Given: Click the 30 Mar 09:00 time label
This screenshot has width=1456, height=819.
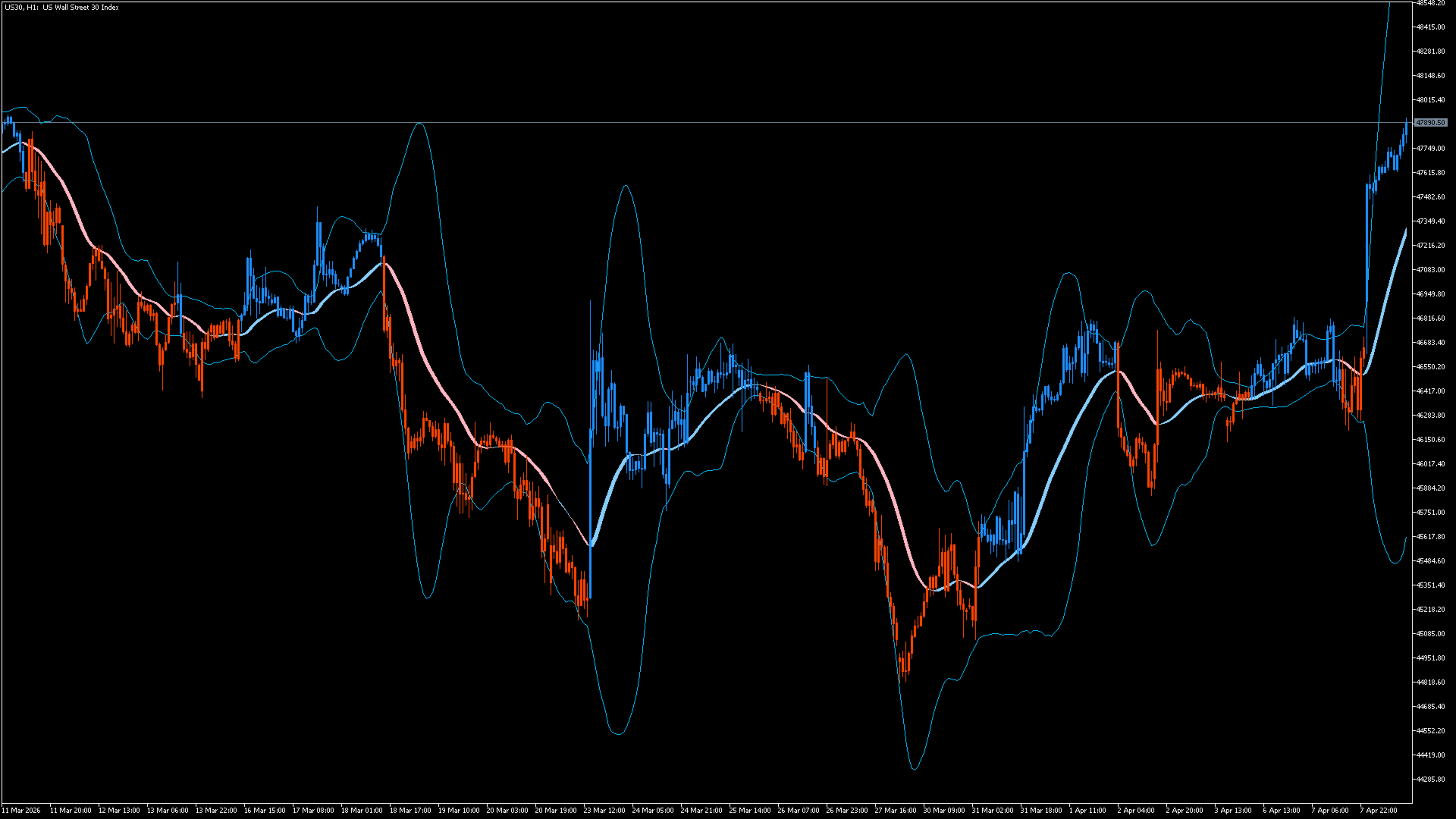Looking at the screenshot, I should click(944, 811).
